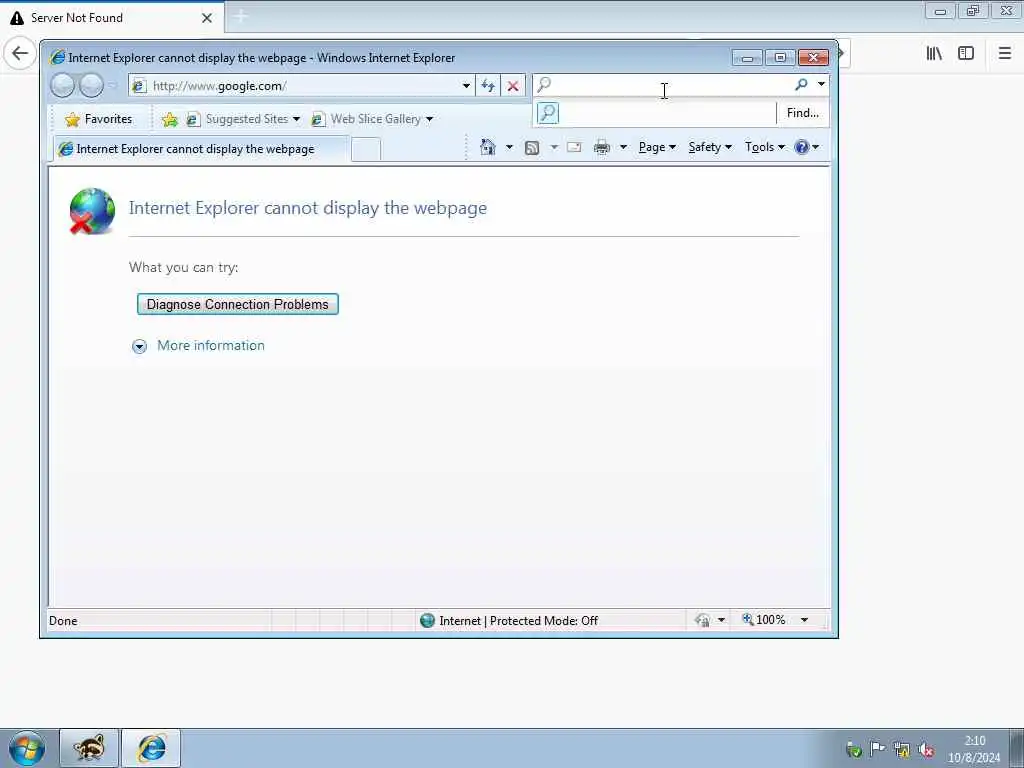Open a new blank IE tab
The width and height of the screenshot is (1024, 768).
tap(366, 150)
